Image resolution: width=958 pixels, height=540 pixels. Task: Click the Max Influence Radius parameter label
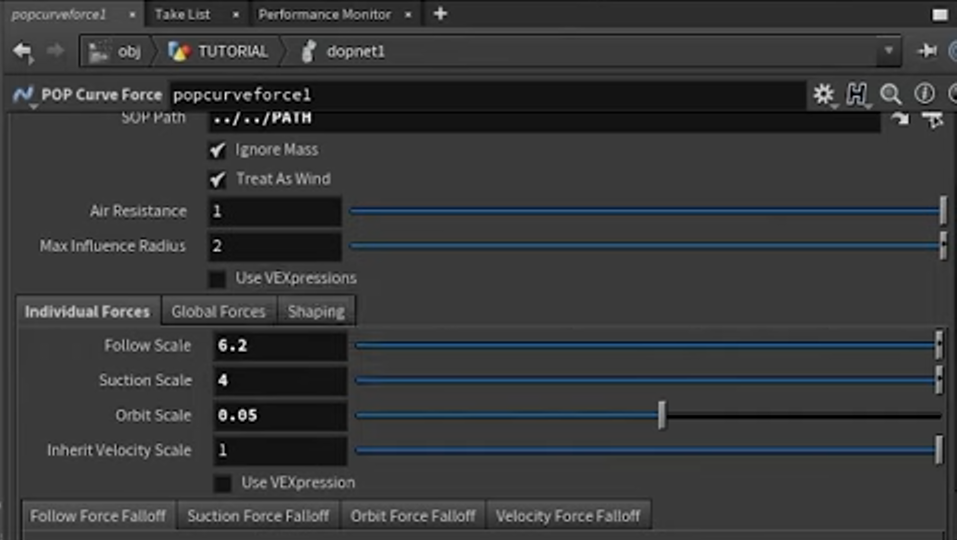112,246
